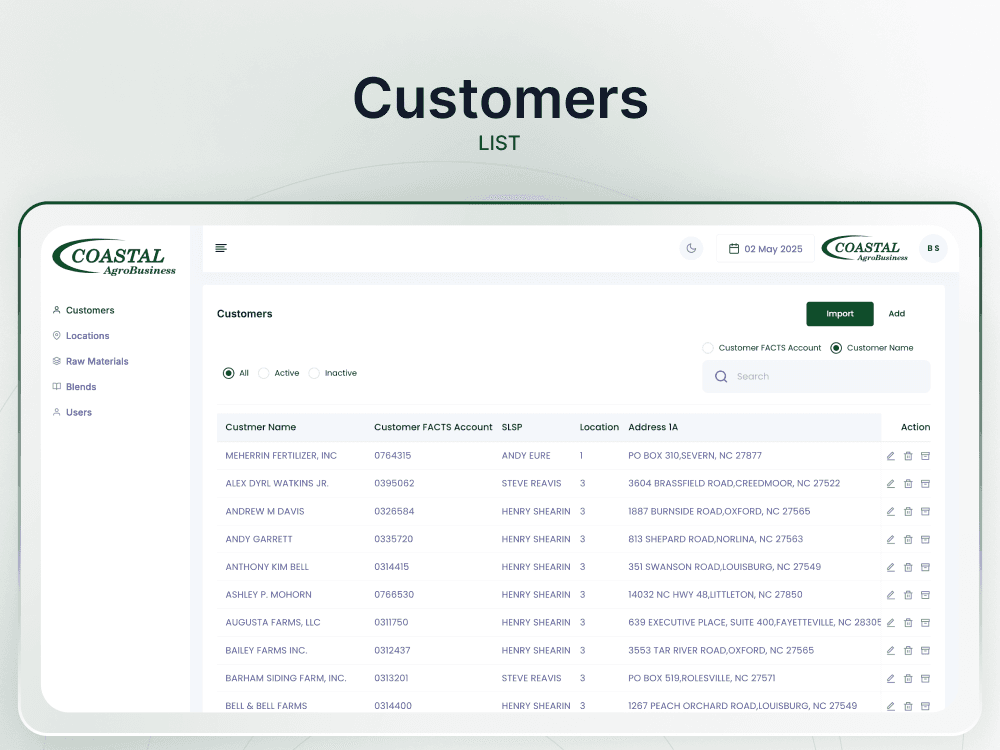The image size is (1000, 750).
Task: Edit the BAILEY FARMS INC. row
Action: 891,651
